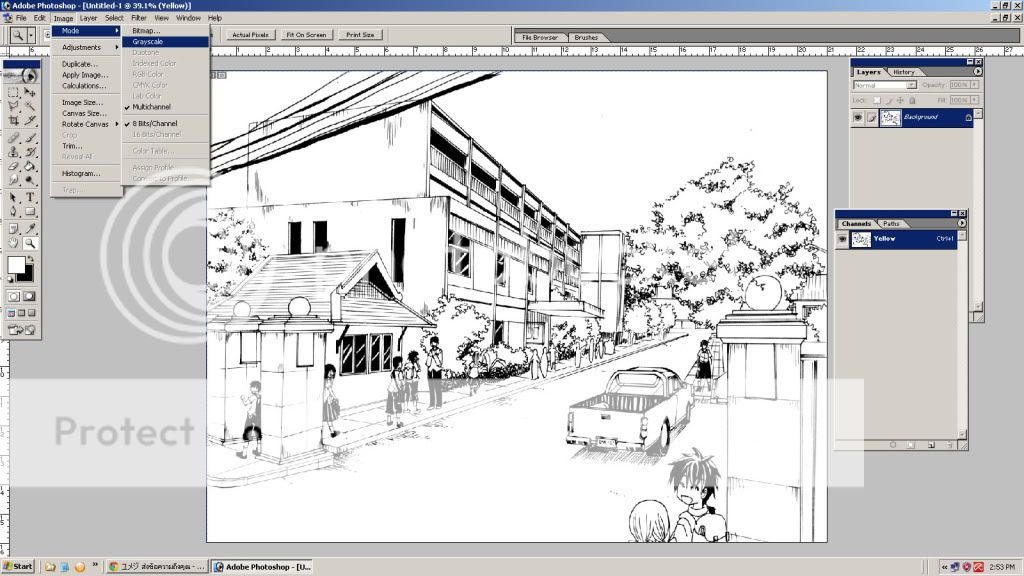Click the Actual Pixels button
This screenshot has height=576, width=1024.
tap(251, 35)
